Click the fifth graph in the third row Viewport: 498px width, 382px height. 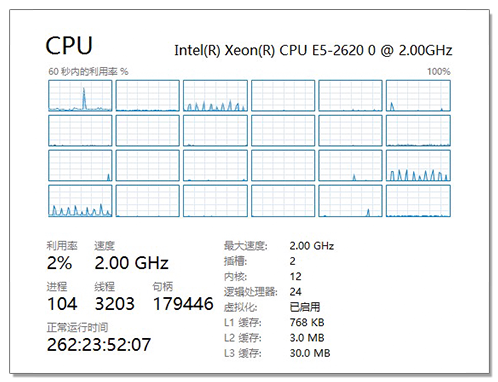pos(350,166)
